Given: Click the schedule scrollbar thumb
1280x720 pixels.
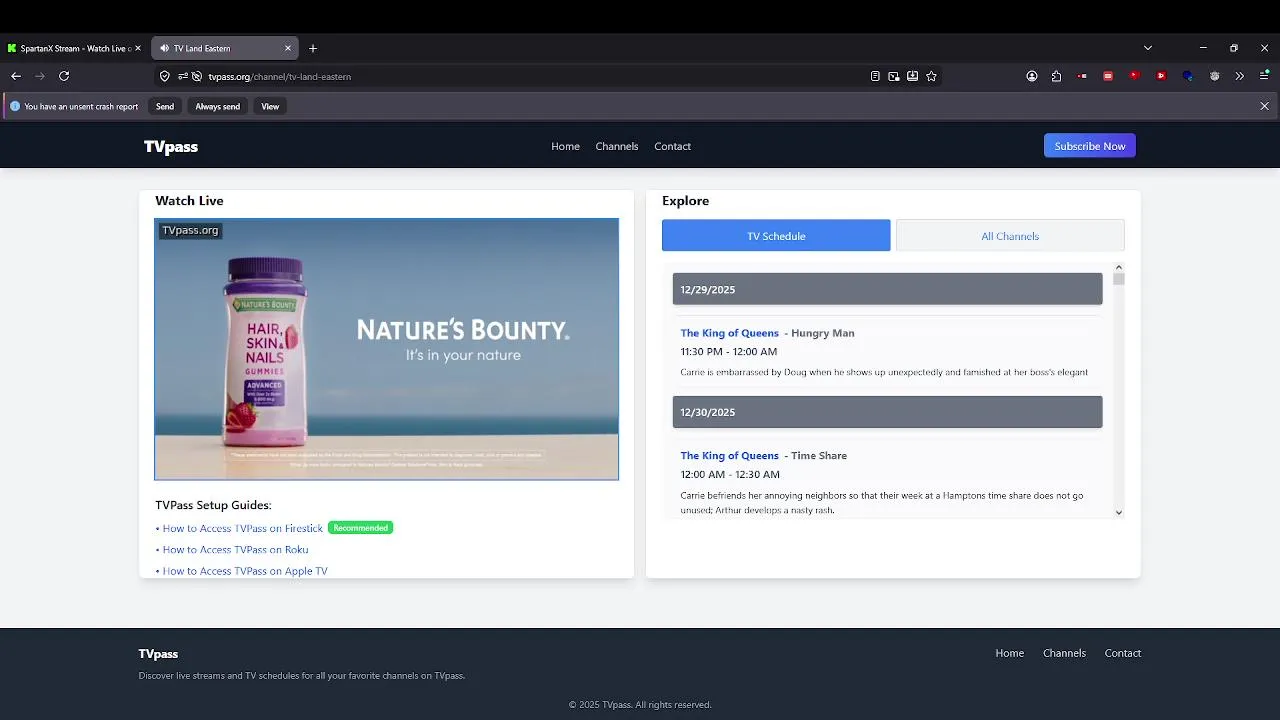Looking at the screenshot, I should [x=1118, y=279].
